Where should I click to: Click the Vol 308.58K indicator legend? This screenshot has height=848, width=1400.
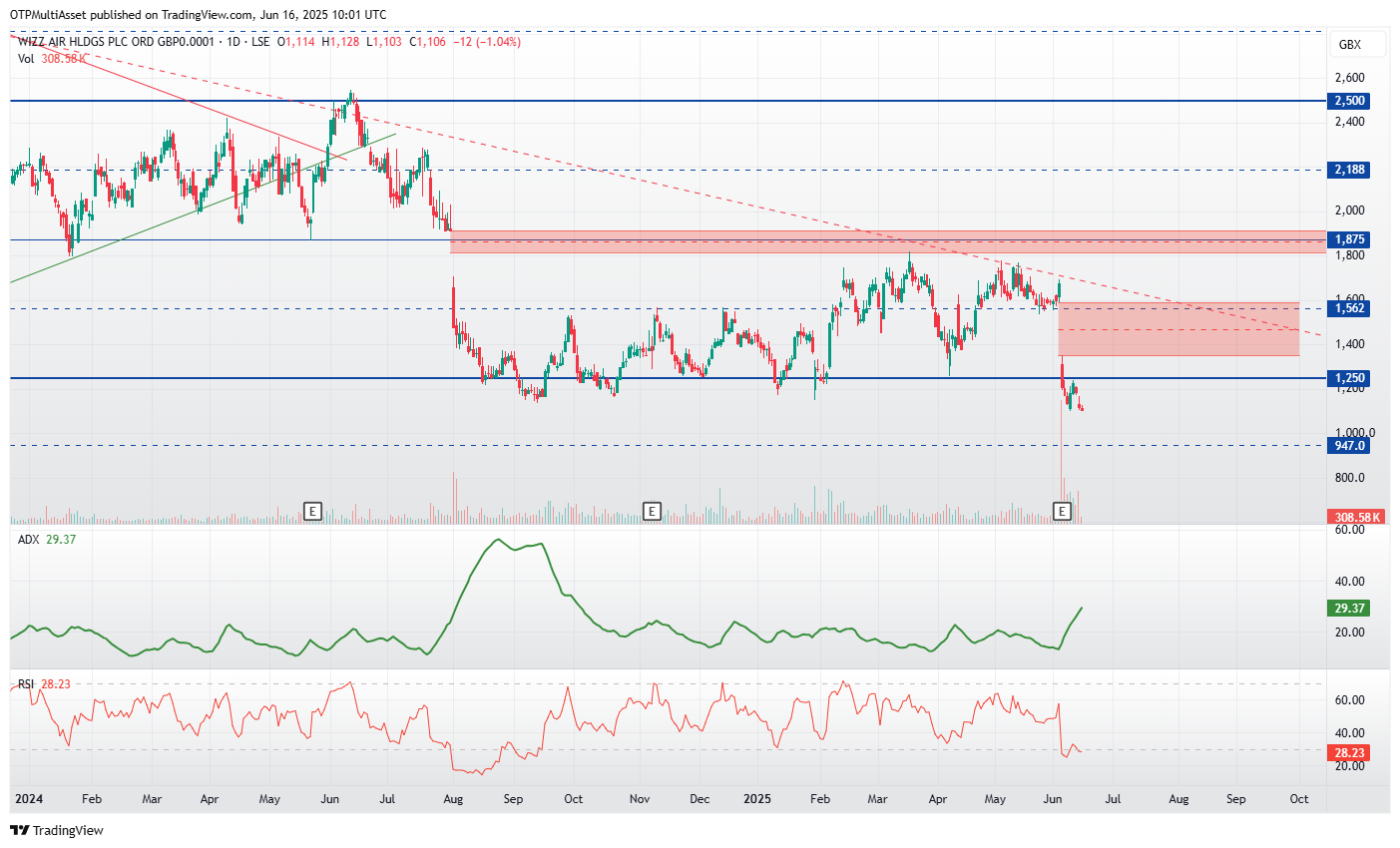click(52, 59)
